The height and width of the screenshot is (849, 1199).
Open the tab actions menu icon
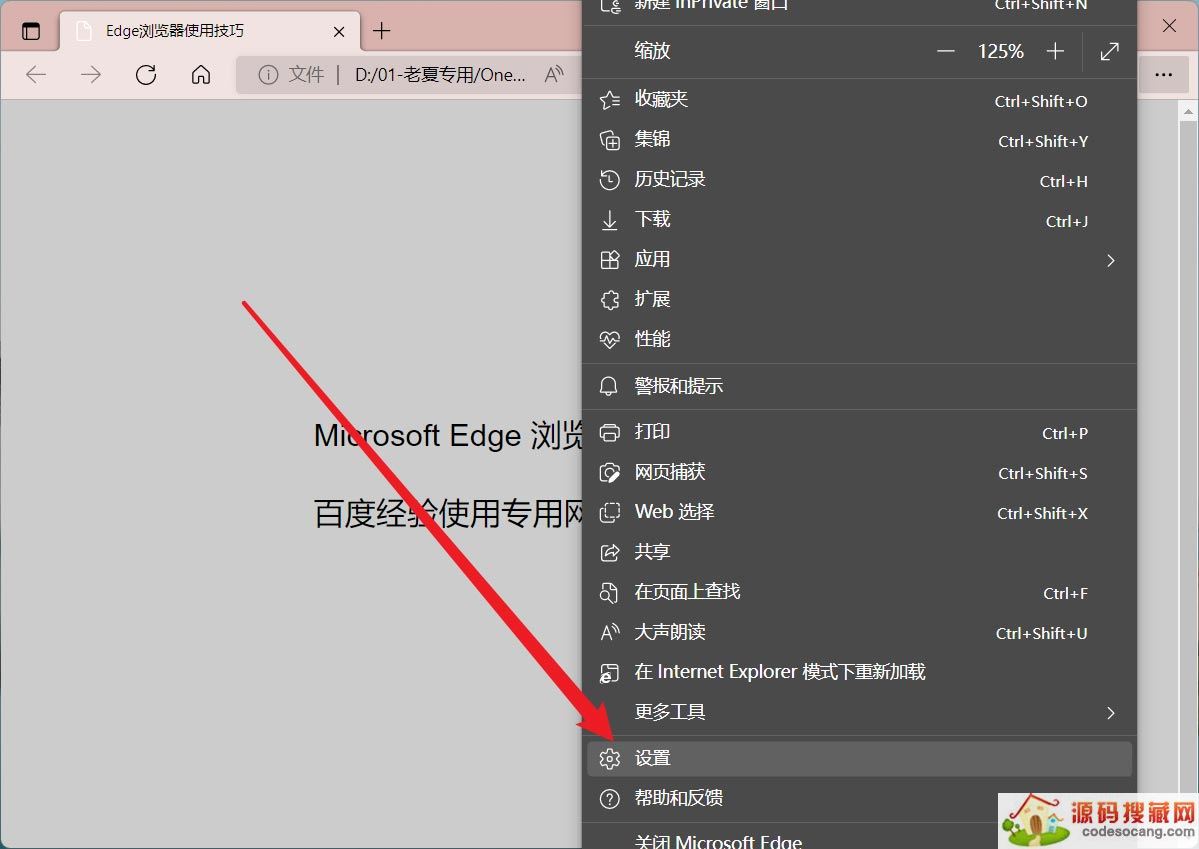(x=31, y=31)
